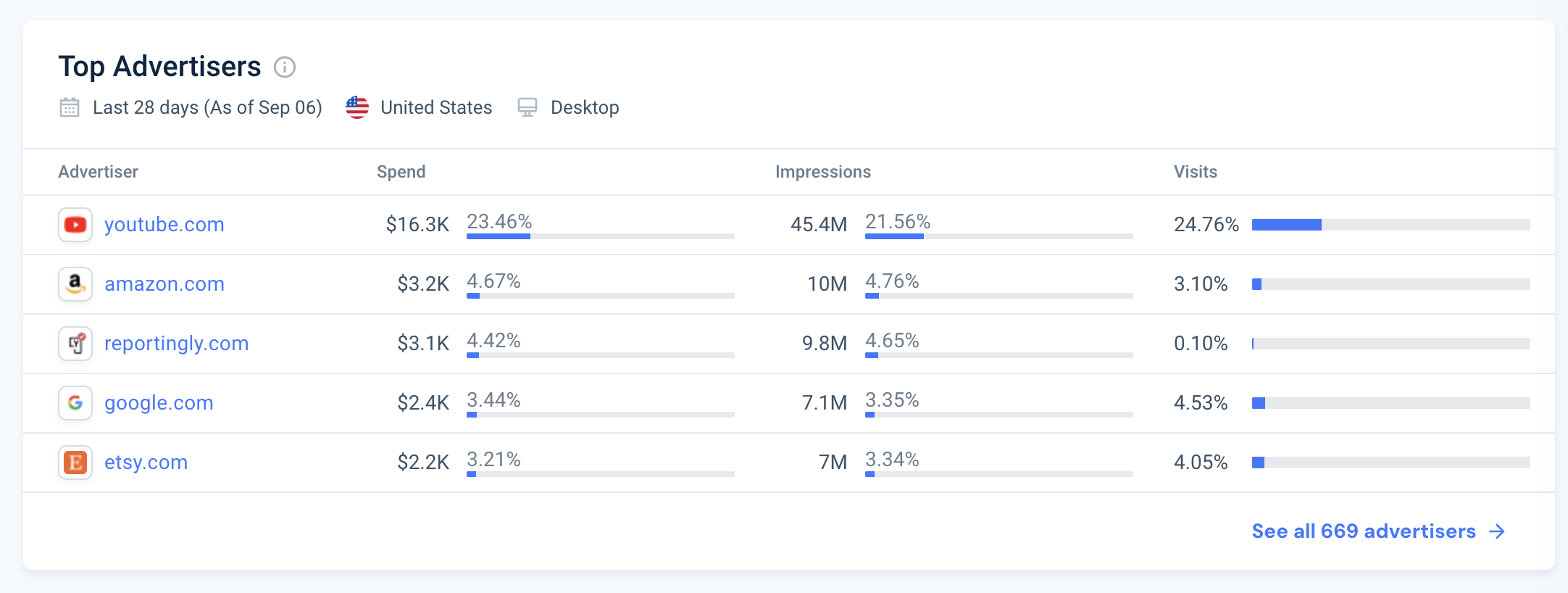Screen dimensions: 1568x593
Task: Click the Spend column header
Action: click(401, 172)
